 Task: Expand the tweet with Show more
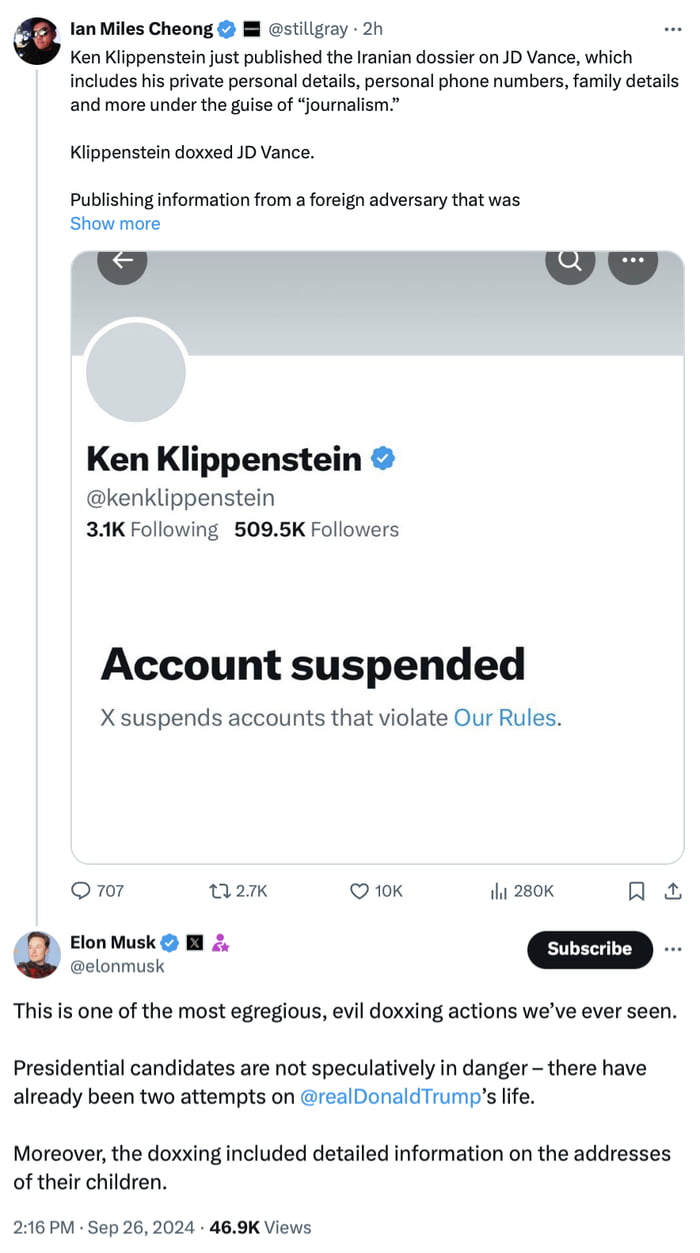[114, 223]
